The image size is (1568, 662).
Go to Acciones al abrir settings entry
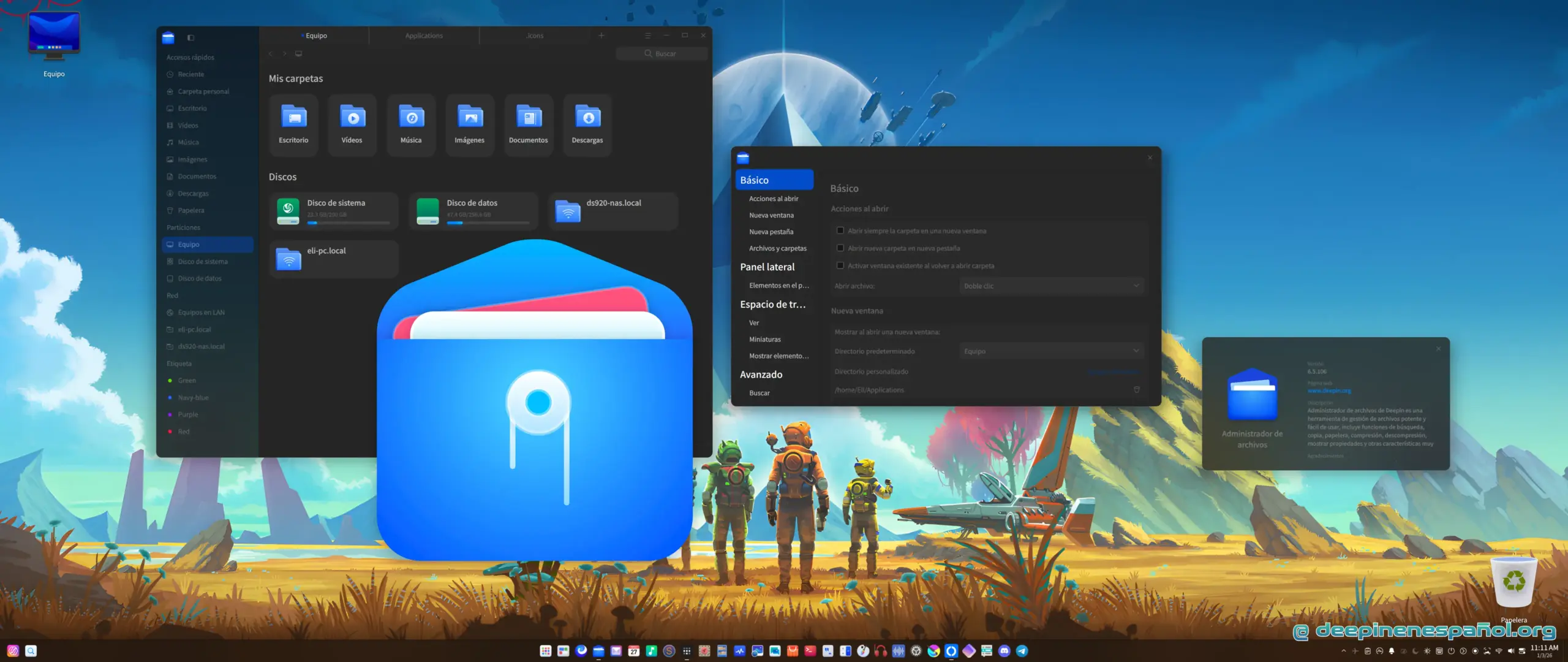(774, 199)
